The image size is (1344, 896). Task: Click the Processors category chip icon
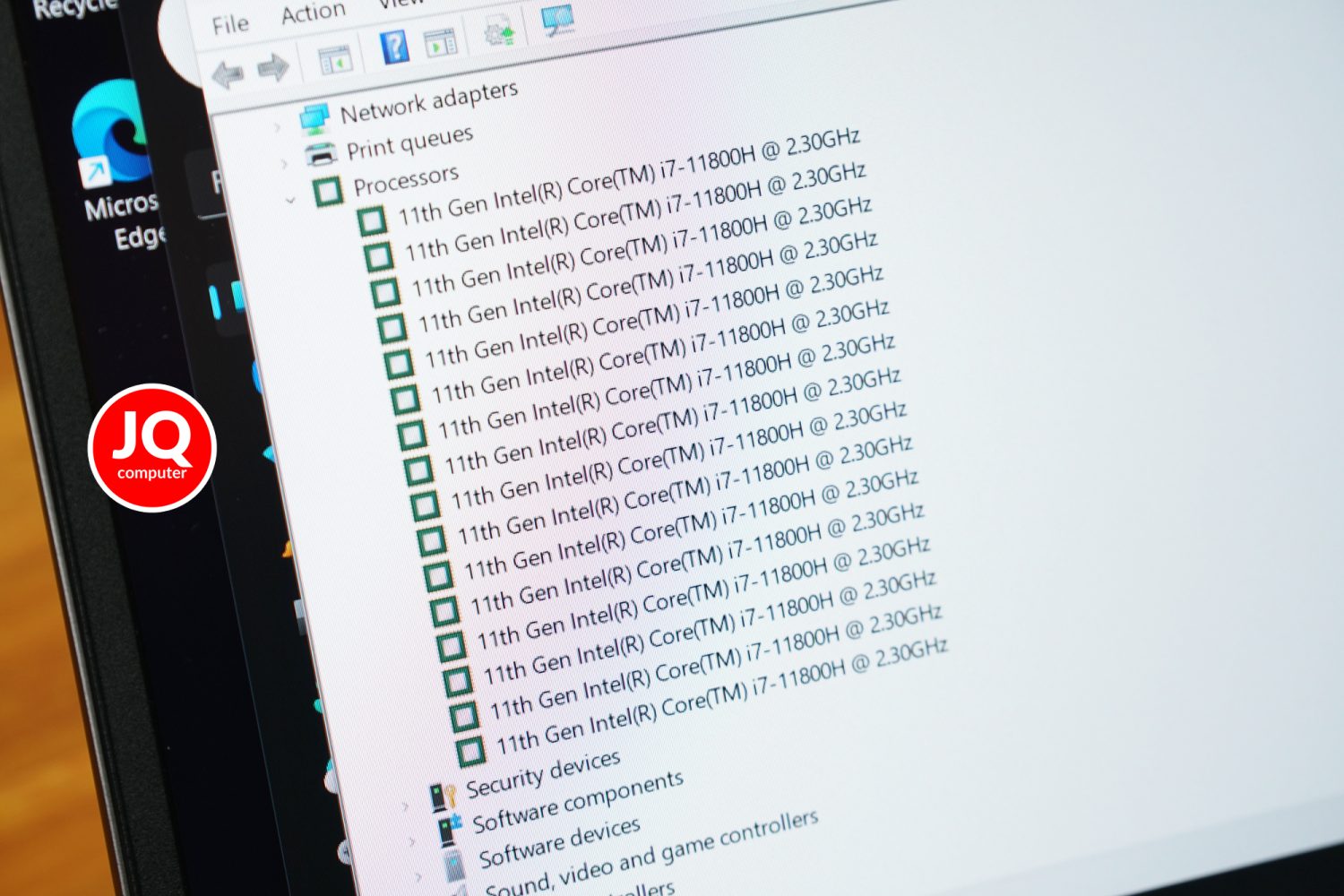(x=328, y=190)
